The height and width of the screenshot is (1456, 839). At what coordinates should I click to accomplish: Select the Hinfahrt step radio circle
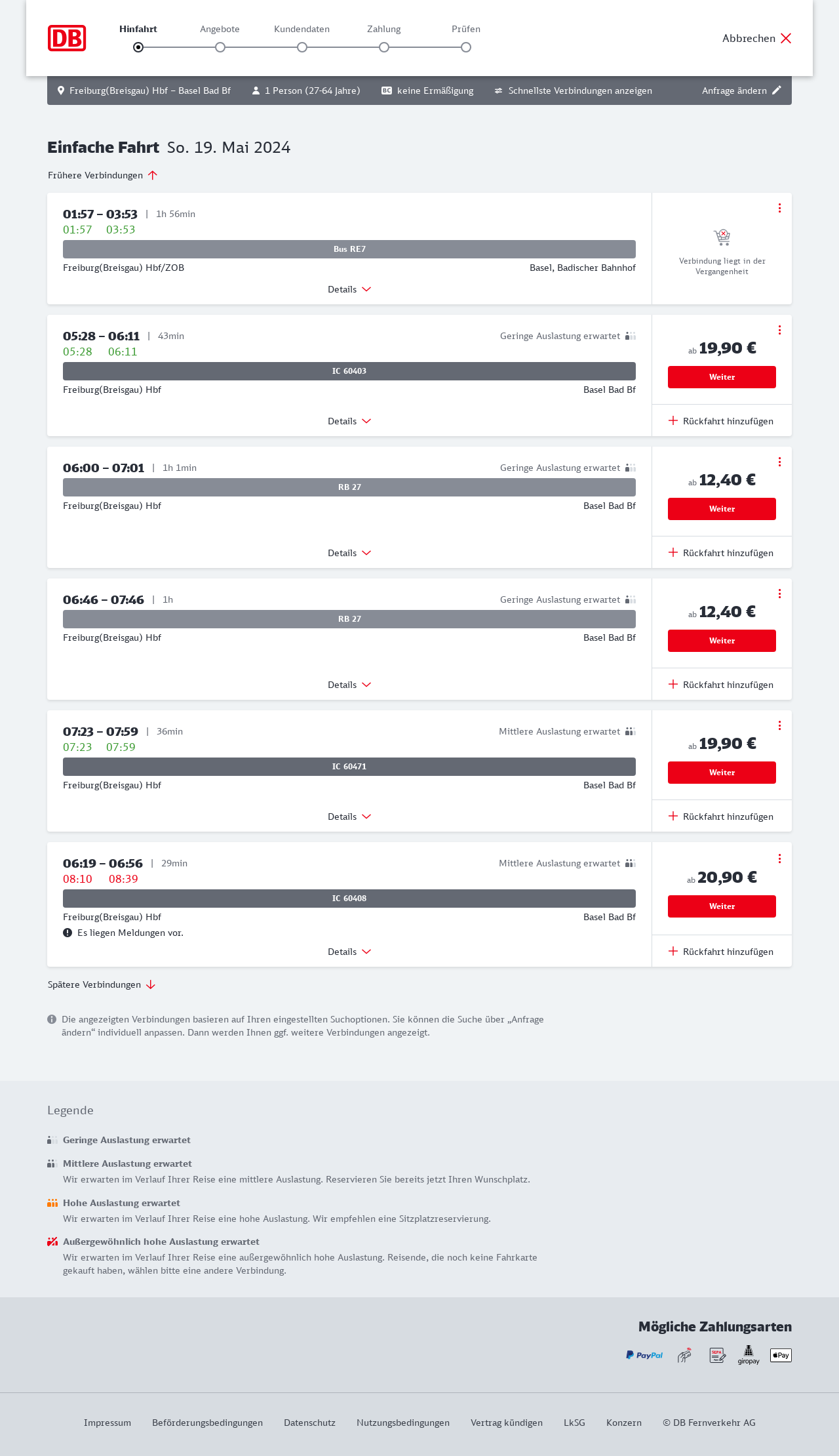pyautogui.click(x=138, y=47)
